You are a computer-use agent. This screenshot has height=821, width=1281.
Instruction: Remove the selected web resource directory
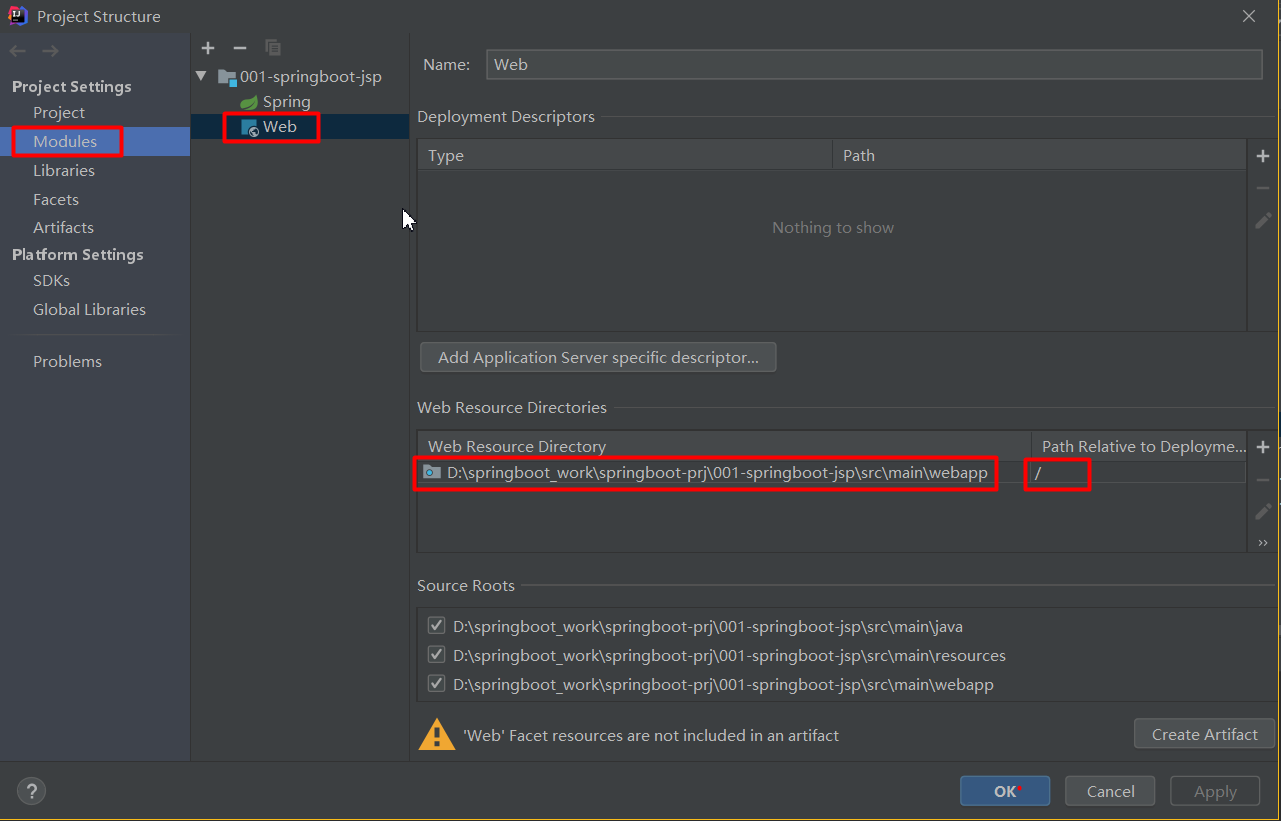[1263, 480]
